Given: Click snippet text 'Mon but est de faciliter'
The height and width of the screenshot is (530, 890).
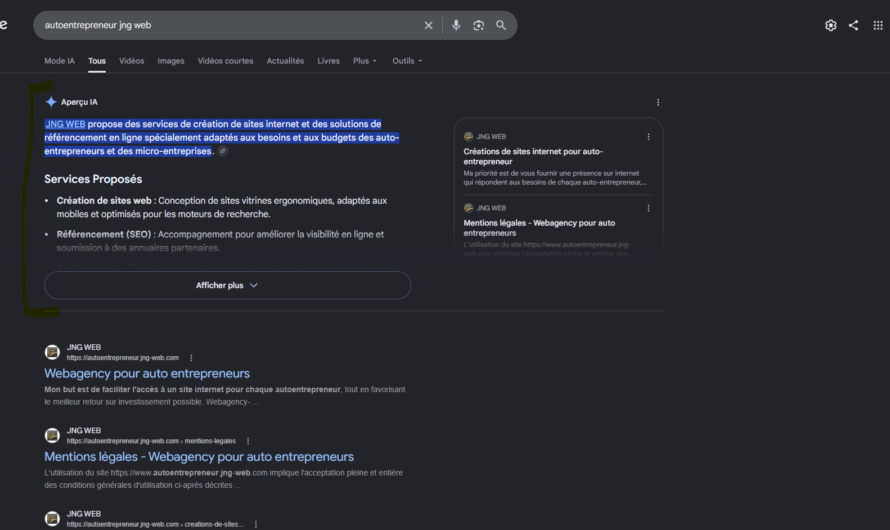Looking at the screenshot, I should 225,396.
